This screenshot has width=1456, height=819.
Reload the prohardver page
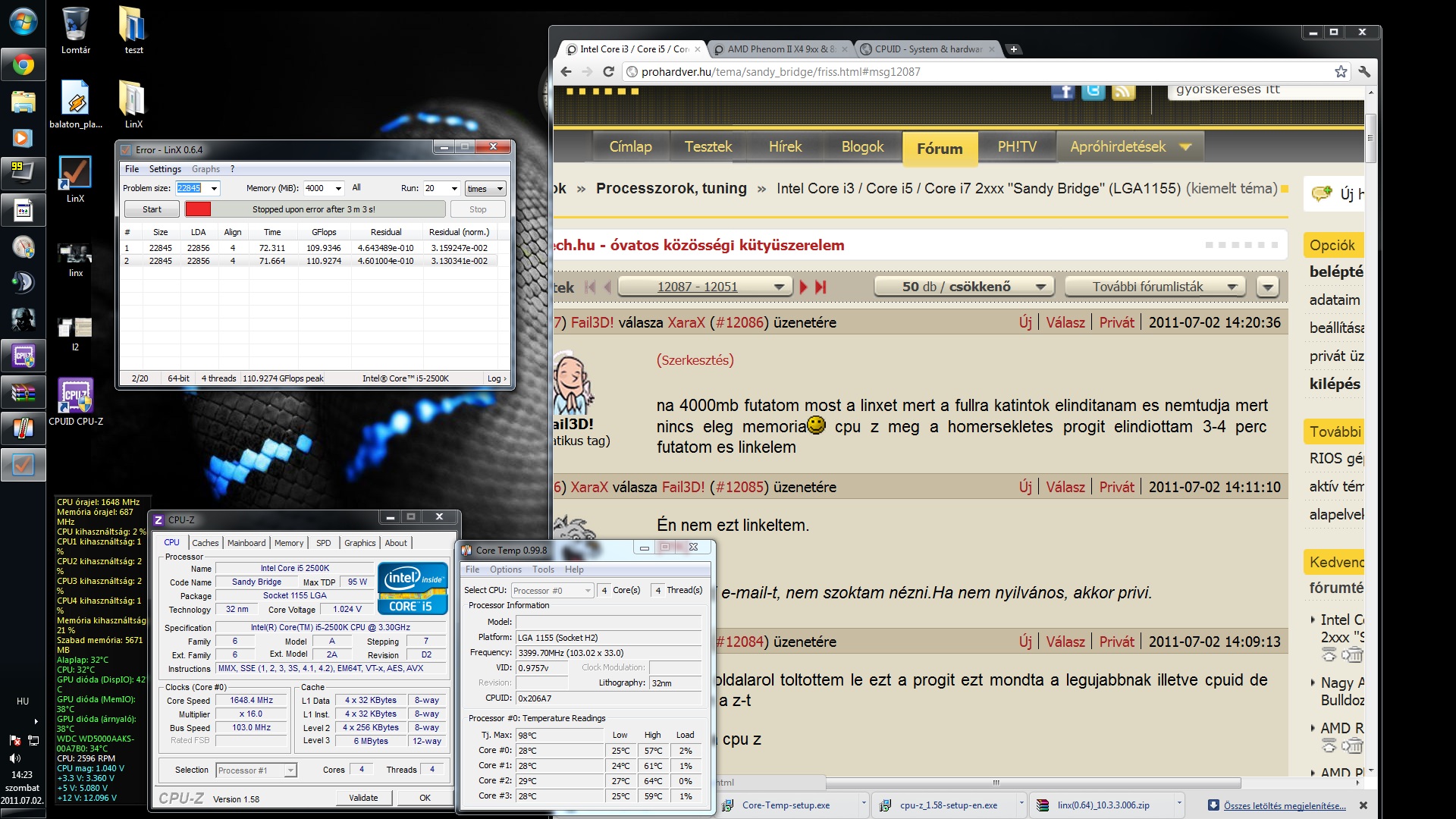(608, 71)
